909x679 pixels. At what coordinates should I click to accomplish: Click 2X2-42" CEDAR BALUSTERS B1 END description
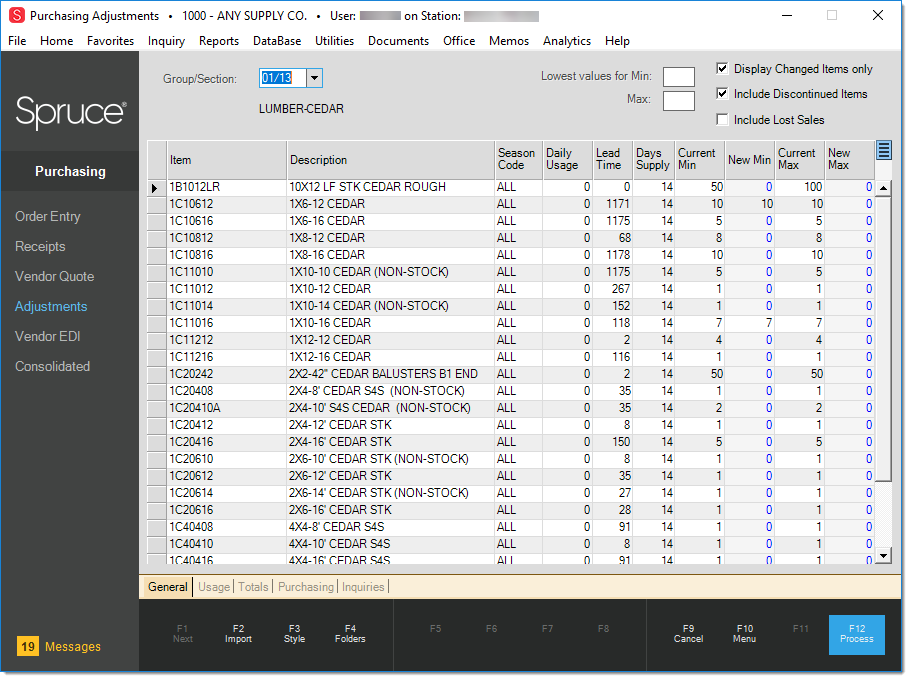(x=391, y=374)
